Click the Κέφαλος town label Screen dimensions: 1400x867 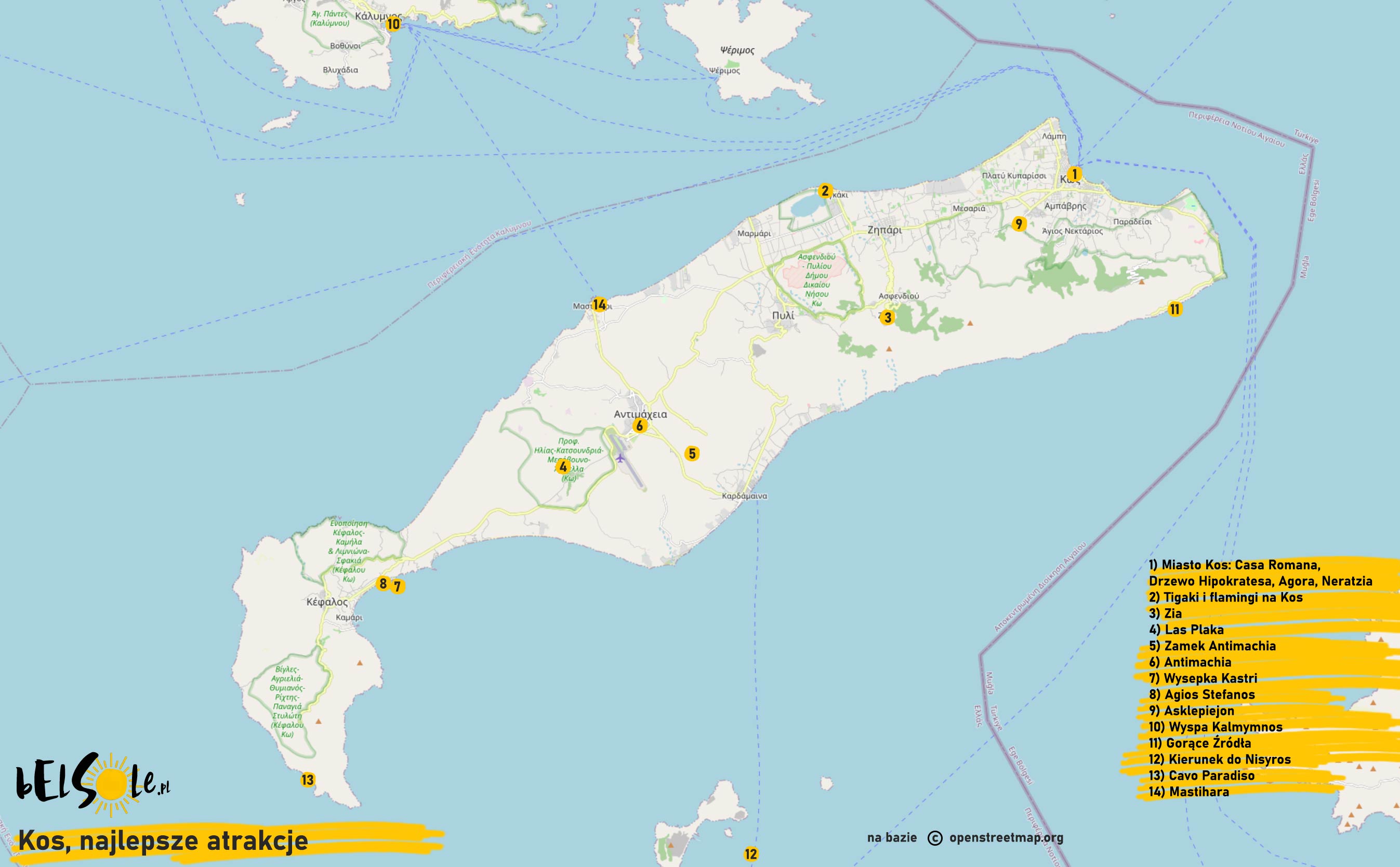click(x=327, y=602)
